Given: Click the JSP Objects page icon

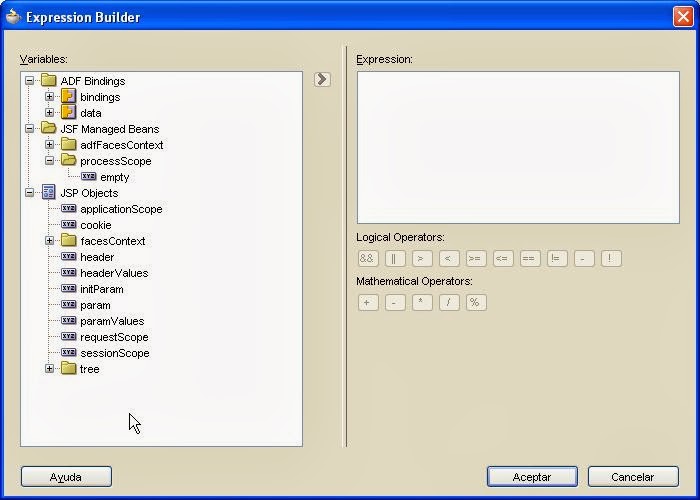Looking at the screenshot, I should click(x=48, y=192).
